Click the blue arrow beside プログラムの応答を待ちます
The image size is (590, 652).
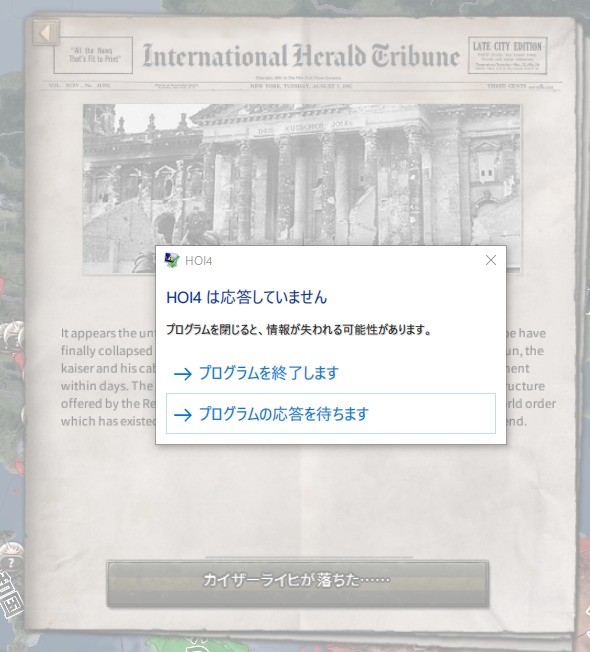(183, 415)
